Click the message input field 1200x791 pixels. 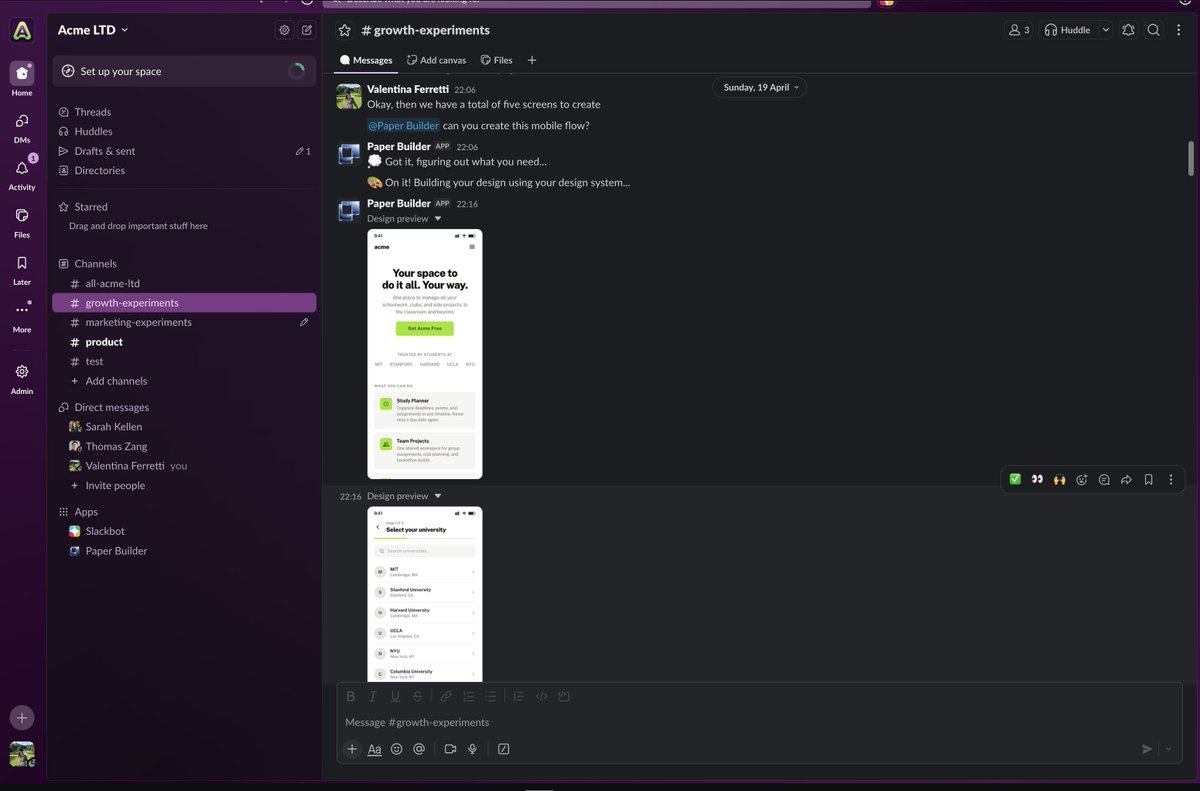[x=760, y=722]
